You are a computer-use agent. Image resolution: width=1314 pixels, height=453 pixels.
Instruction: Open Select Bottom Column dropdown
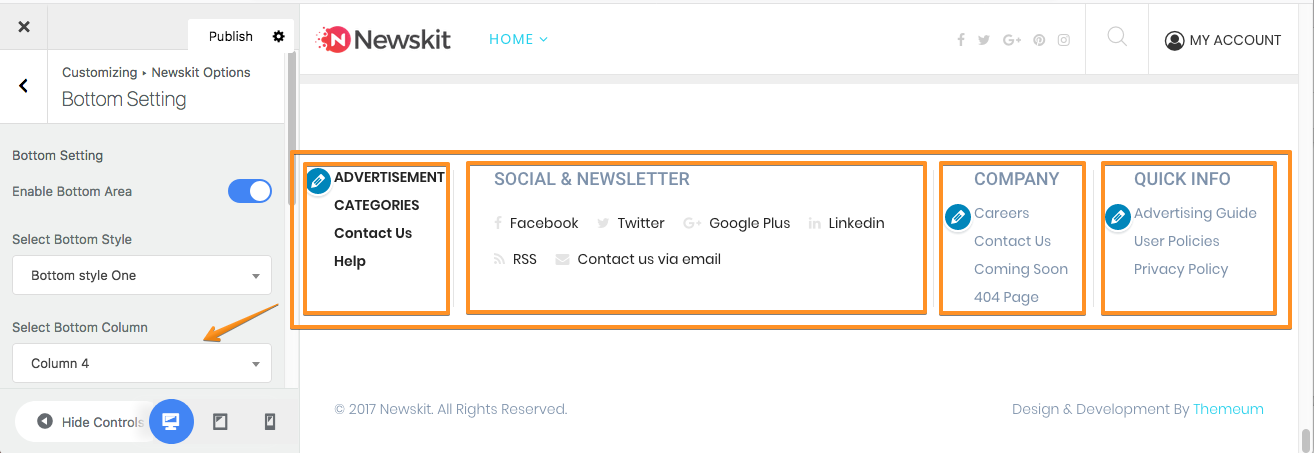pos(142,363)
